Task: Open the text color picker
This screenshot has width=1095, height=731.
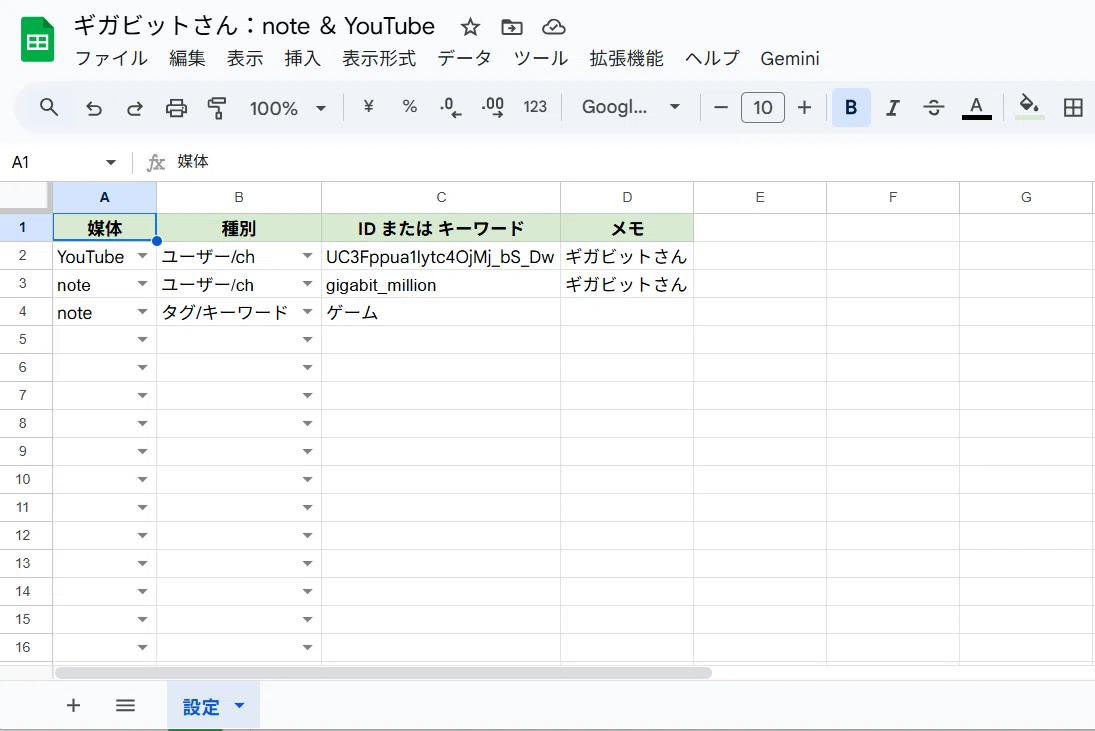Action: pyautogui.click(x=976, y=108)
